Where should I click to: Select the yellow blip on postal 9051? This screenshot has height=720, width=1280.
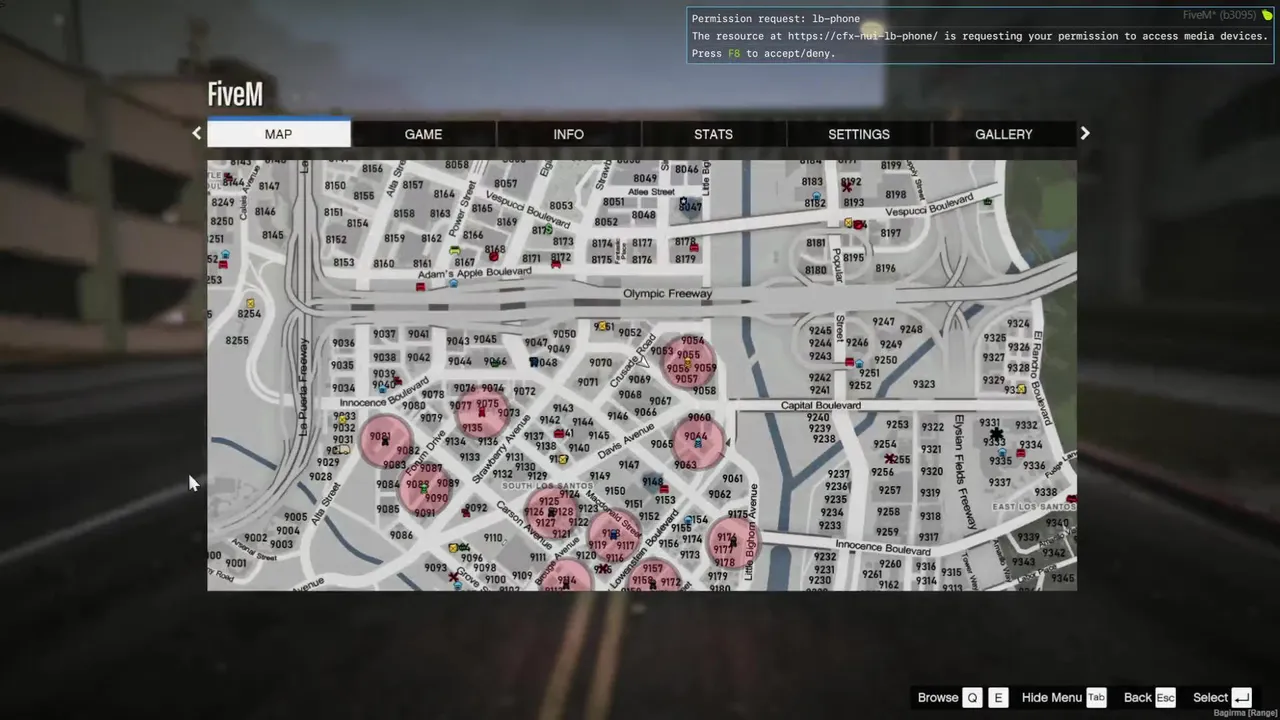(x=601, y=327)
